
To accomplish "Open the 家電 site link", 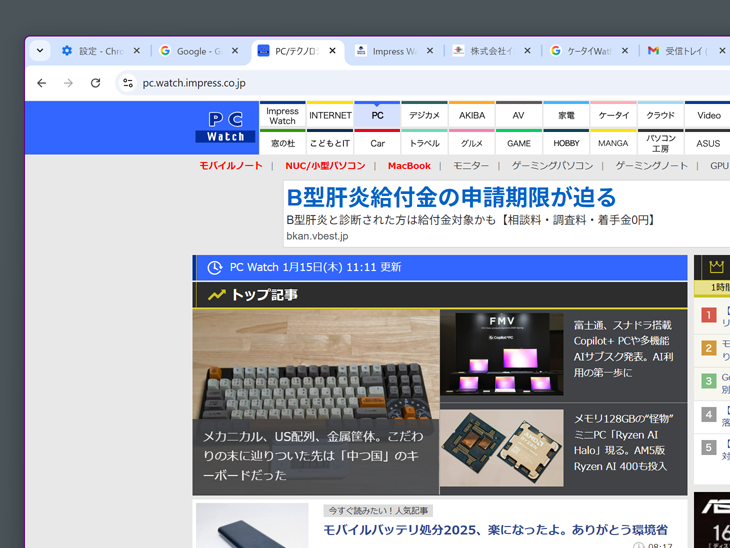I will 566,115.
